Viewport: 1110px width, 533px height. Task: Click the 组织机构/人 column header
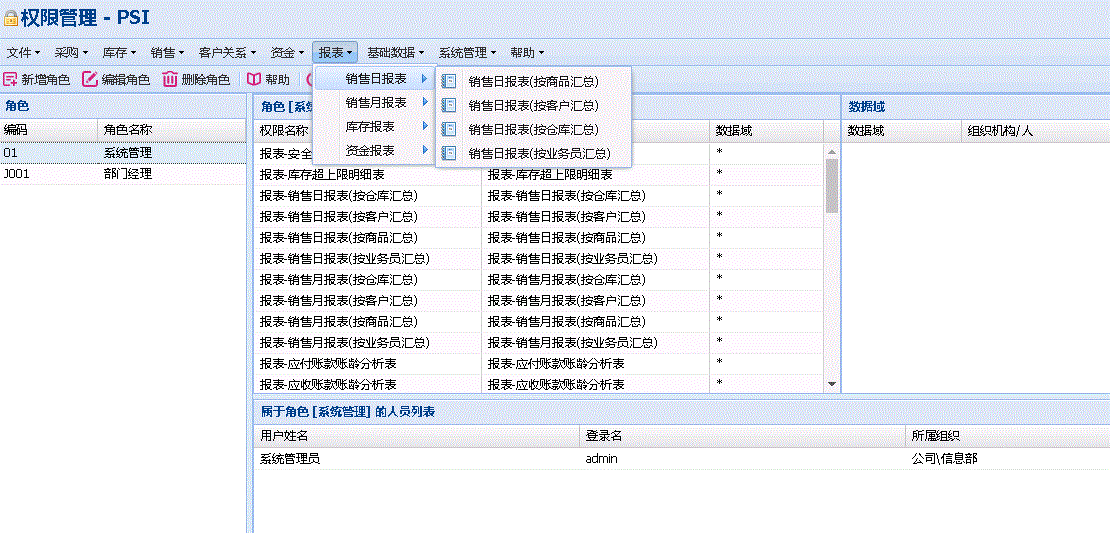click(x=1036, y=131)
